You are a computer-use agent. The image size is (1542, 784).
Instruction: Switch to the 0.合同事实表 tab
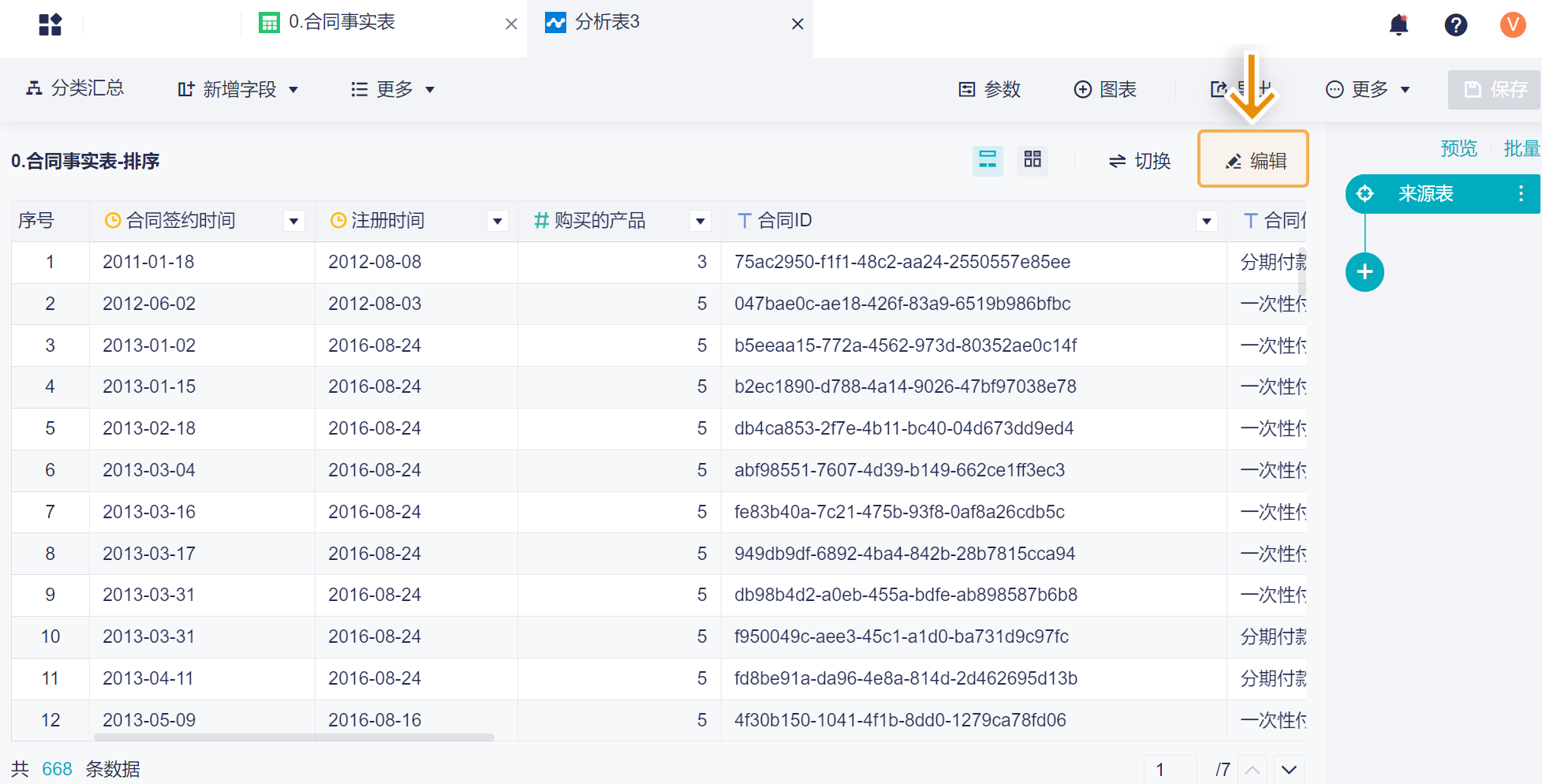342,22
